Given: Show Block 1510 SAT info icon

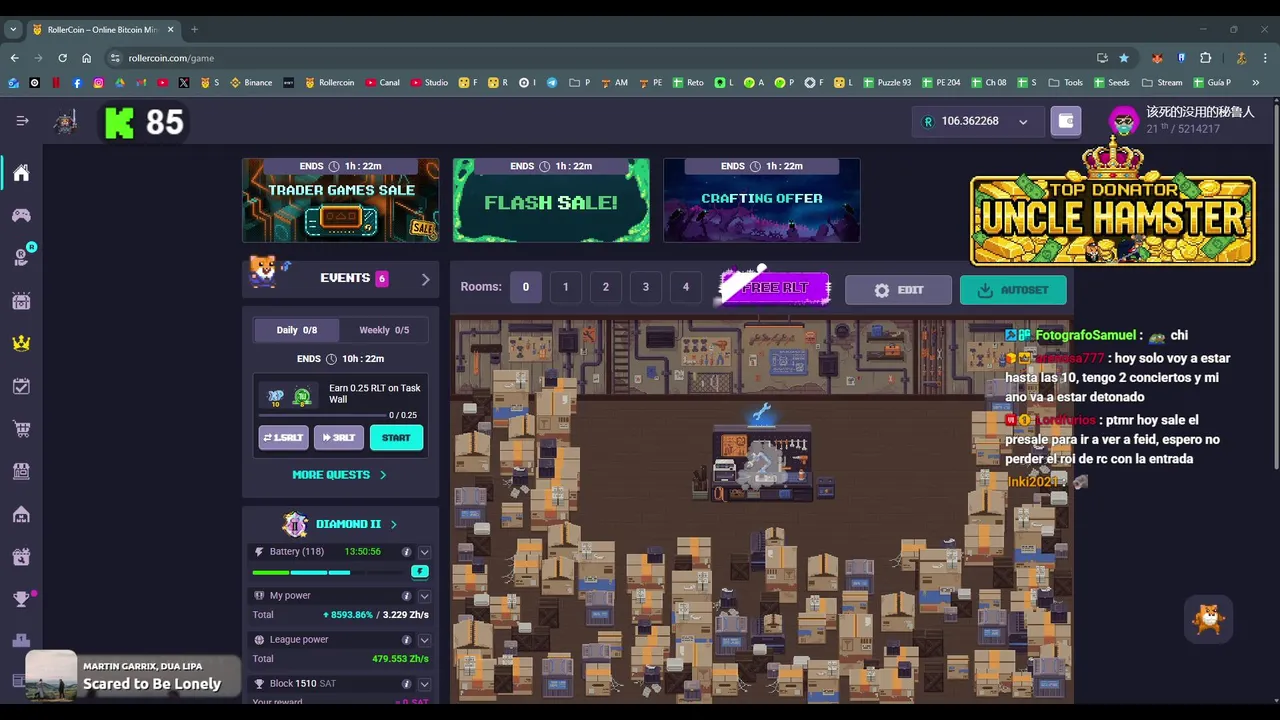Looking at the screenshot, I should click(406, 684).
